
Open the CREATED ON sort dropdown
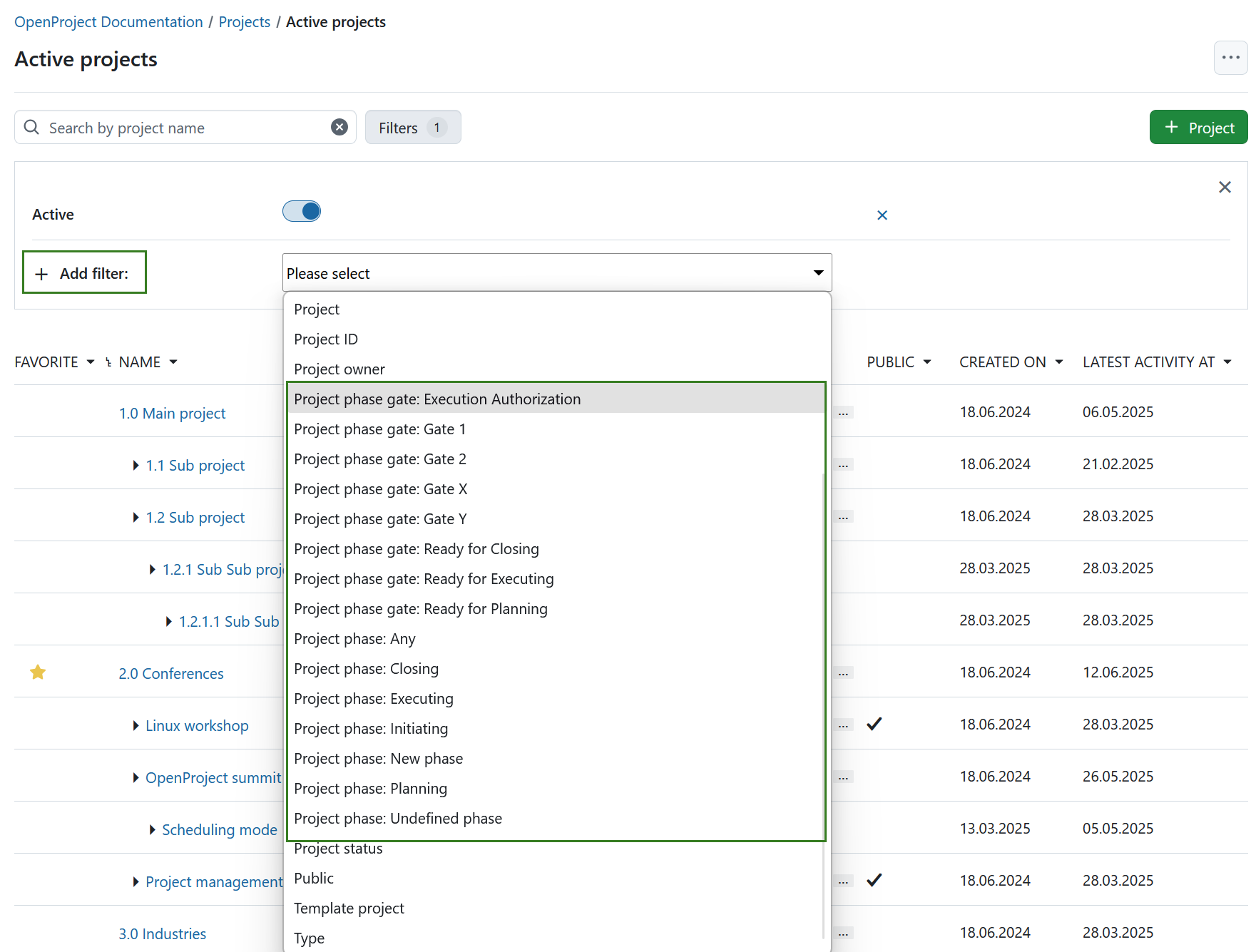point(1060,362)
